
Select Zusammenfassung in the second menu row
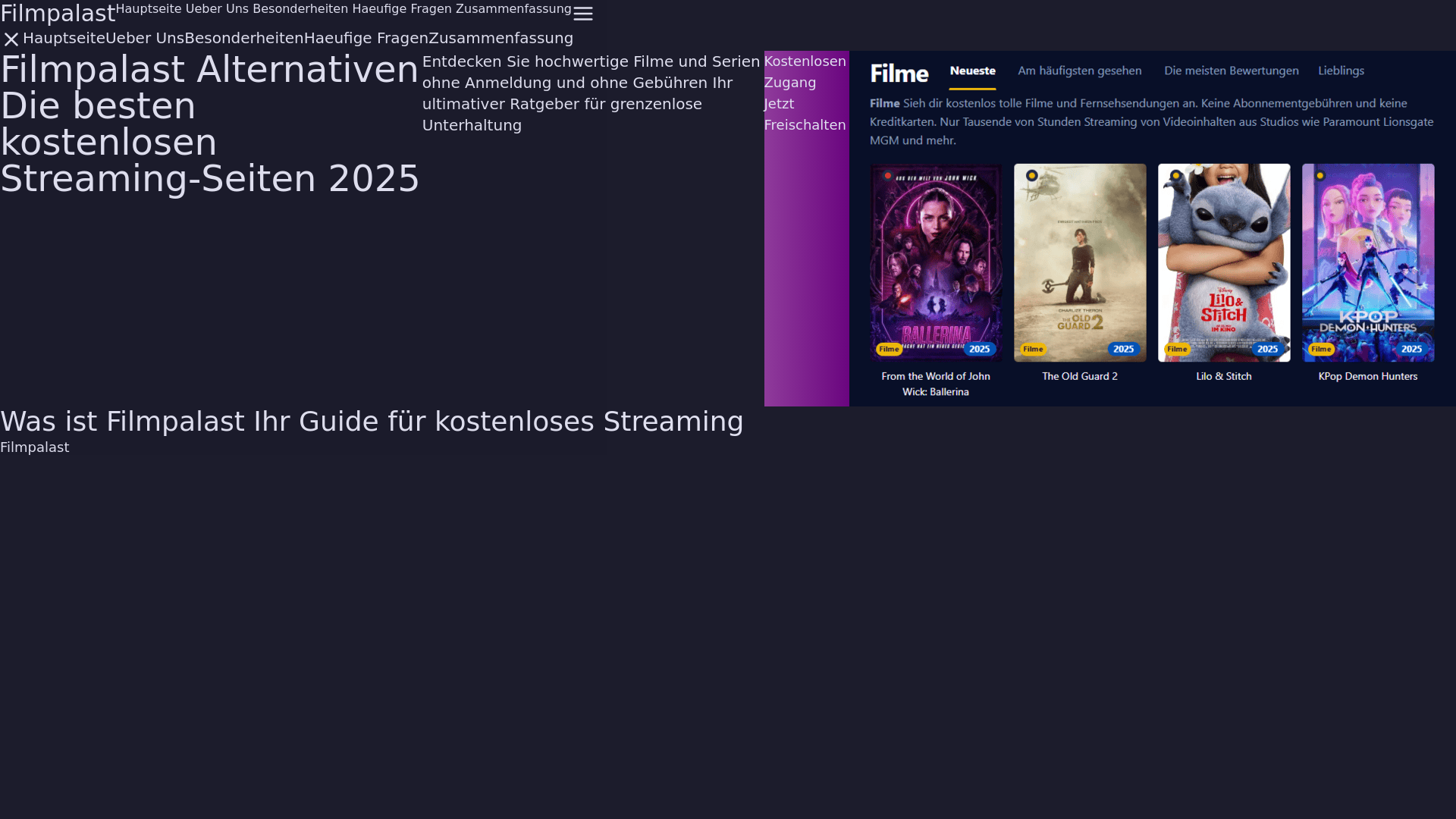(501, 38)
